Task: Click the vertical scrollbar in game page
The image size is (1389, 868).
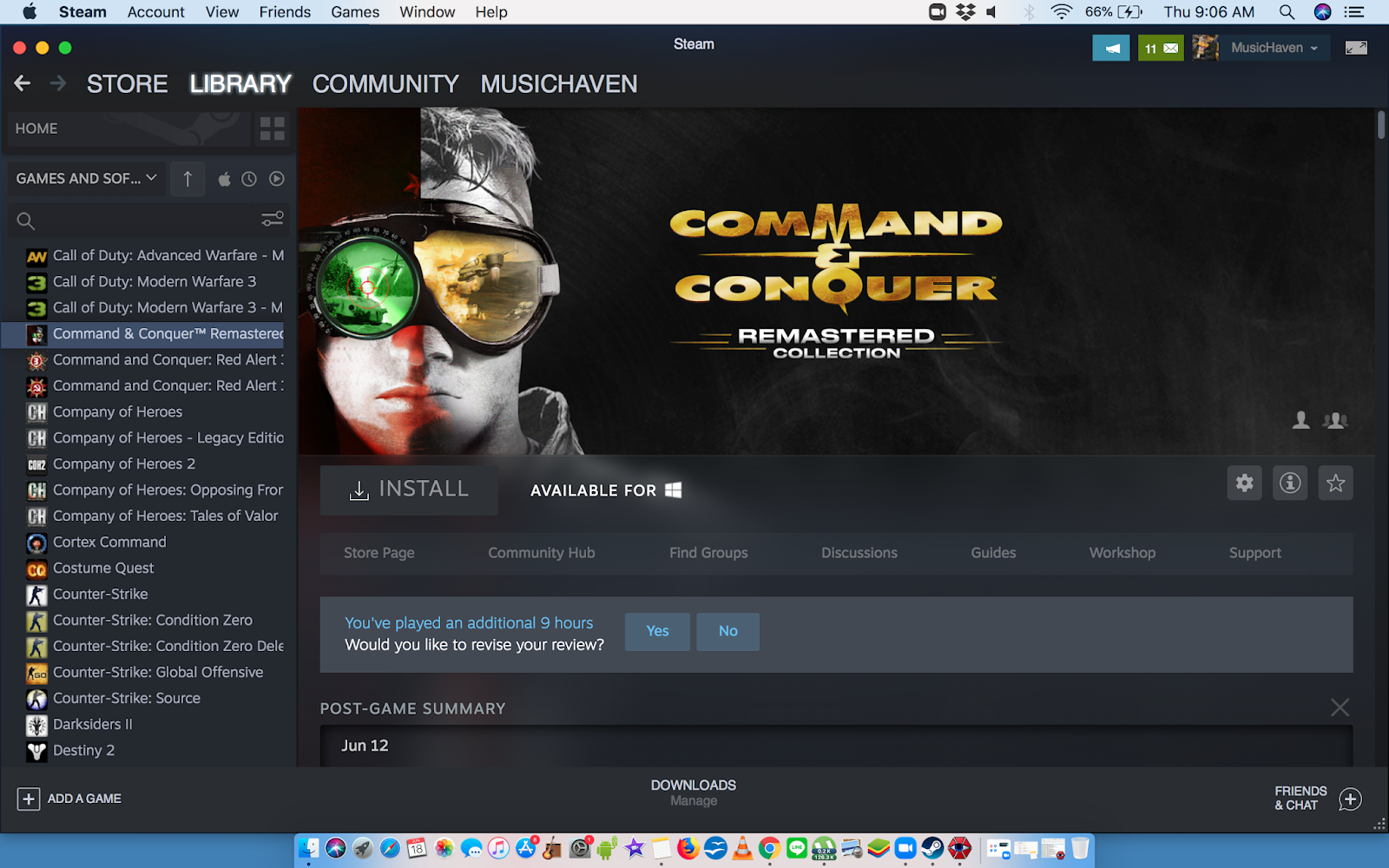Action: [x=1380, y=125]
